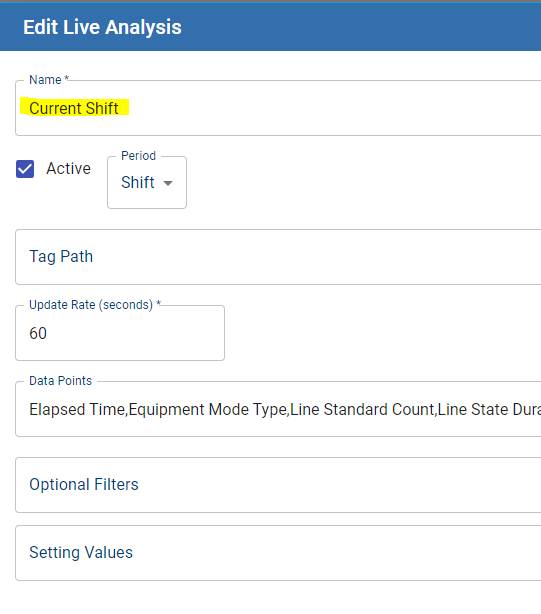Viewport: 541px width, 614px height.
Task: Select the highlighted Current Shift text
Action: tap(74, 108)
